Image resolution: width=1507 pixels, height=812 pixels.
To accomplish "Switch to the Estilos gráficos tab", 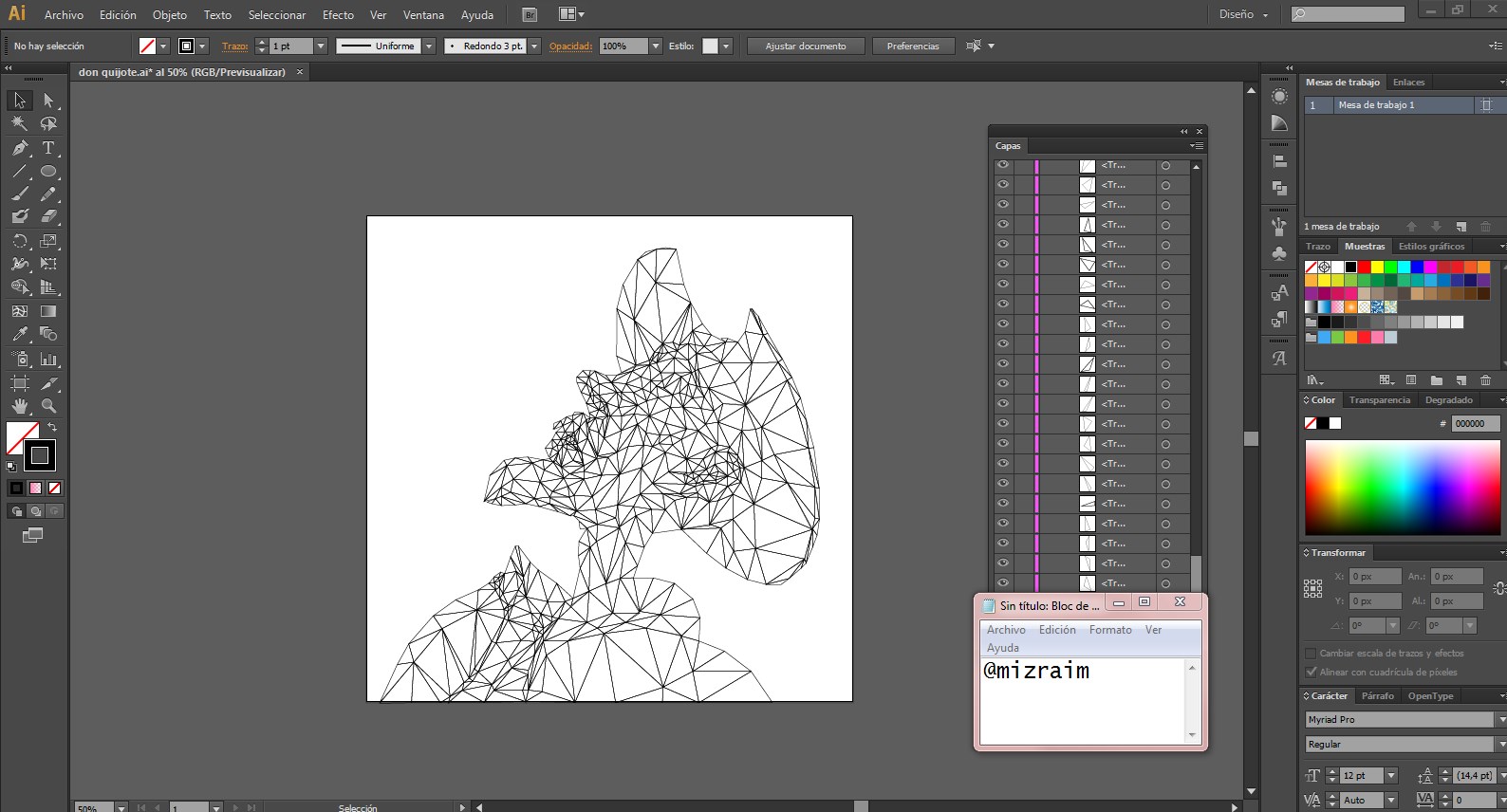I will click(1431, 247).
